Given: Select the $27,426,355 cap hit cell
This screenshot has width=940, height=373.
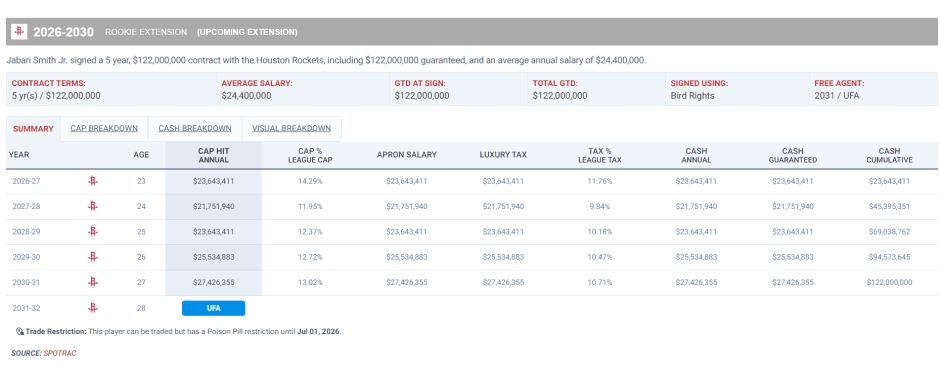Looking at the screenshot, I should 213,282.
